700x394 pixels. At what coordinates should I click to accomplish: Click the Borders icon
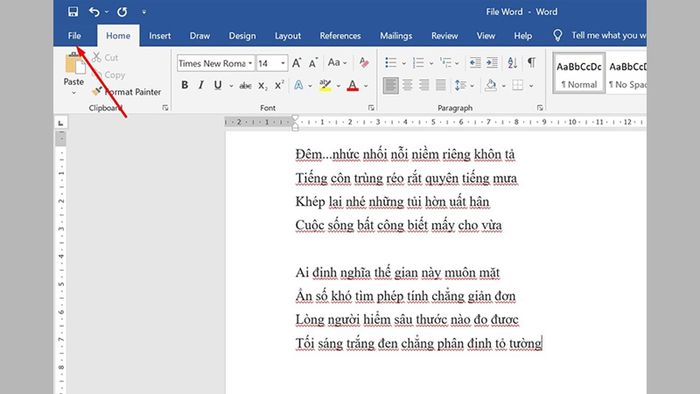point(518,85)
